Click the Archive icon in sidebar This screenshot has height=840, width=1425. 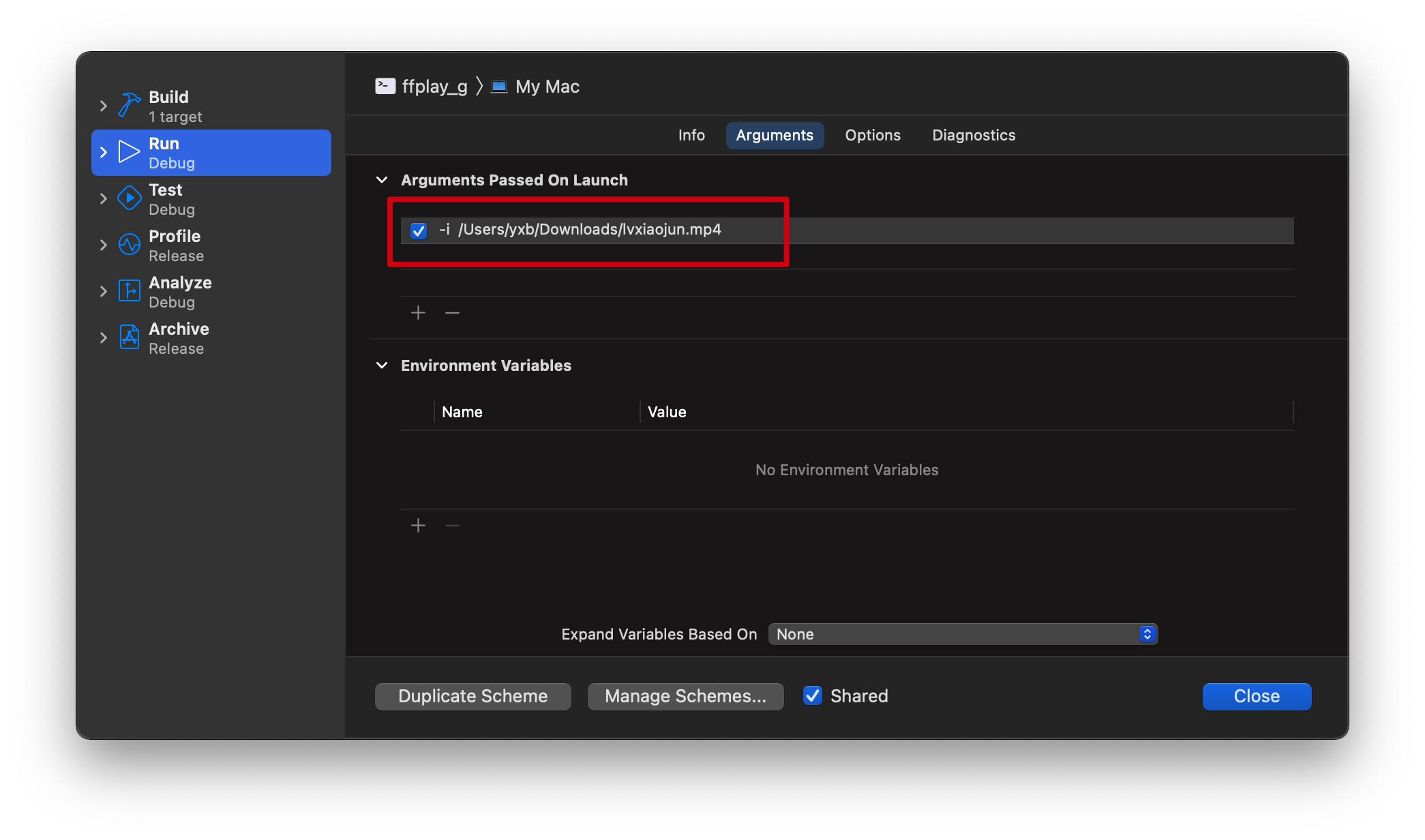tap(129, 337)
